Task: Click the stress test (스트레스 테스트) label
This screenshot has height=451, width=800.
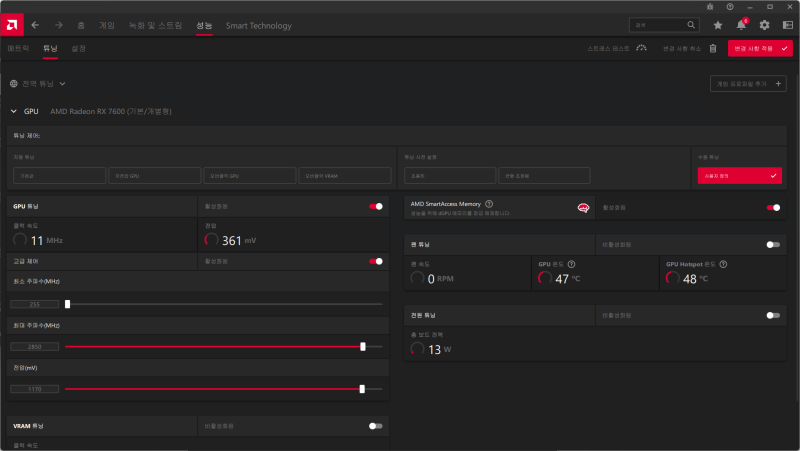Action: point(608,48)
